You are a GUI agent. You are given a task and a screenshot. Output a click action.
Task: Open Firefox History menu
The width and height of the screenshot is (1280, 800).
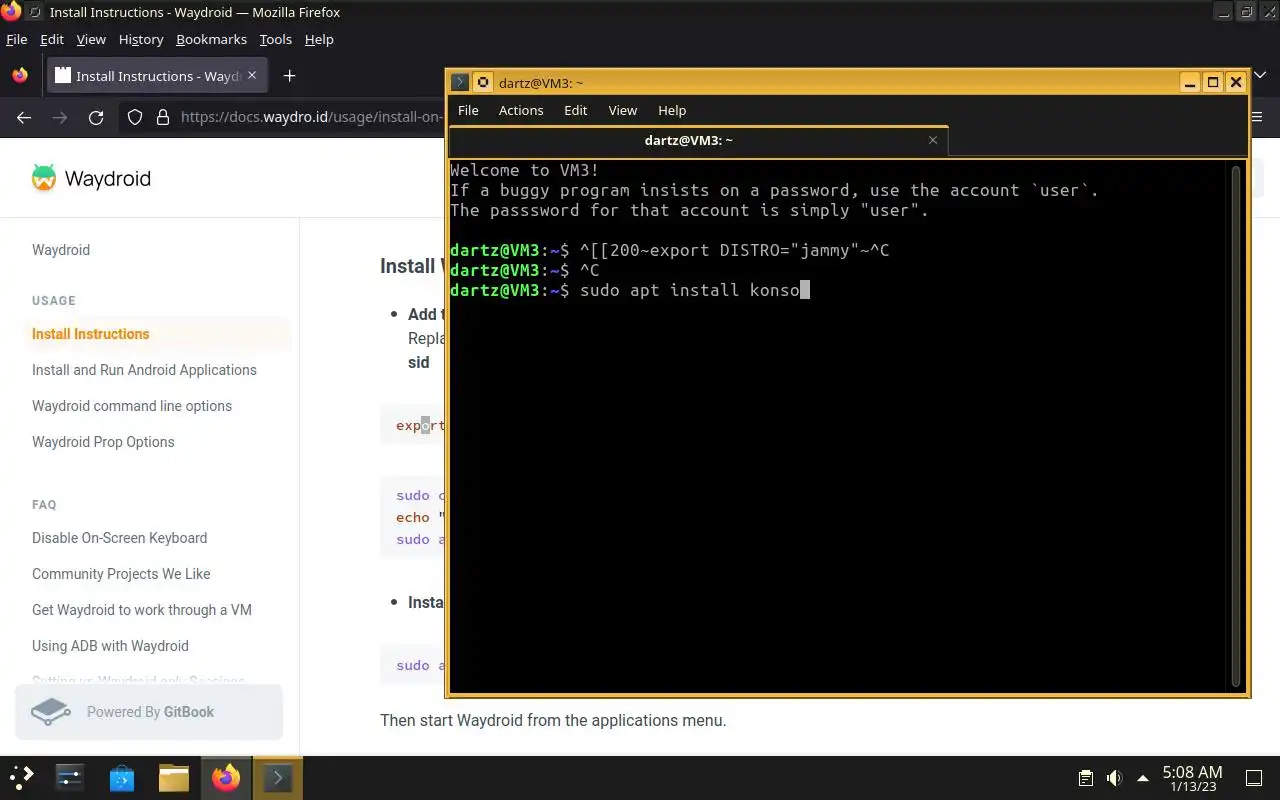tap(141, 39)
